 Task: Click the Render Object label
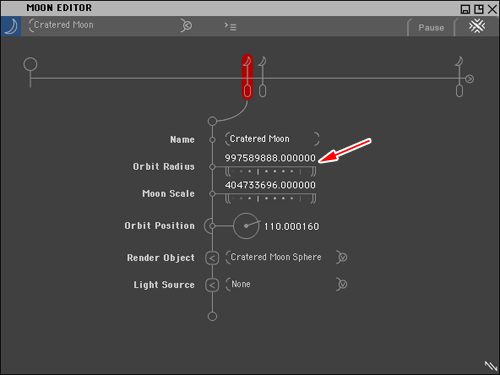pos(161,258)
